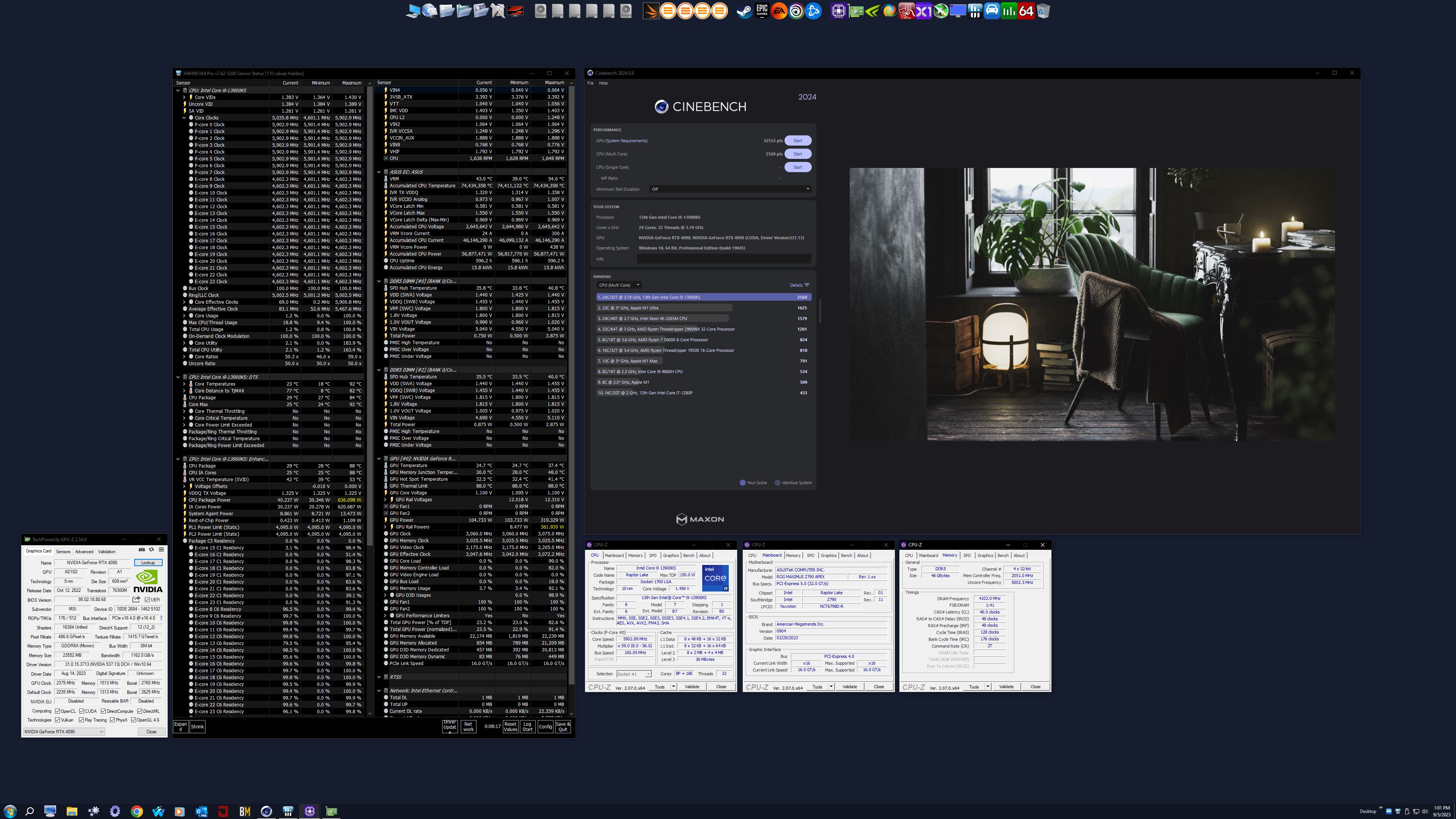Image resolution: width=1456 pixels, height=819 pixels.
Task: Click the Details filter icon in Cinebench ranking
Action: pos(806,285)
